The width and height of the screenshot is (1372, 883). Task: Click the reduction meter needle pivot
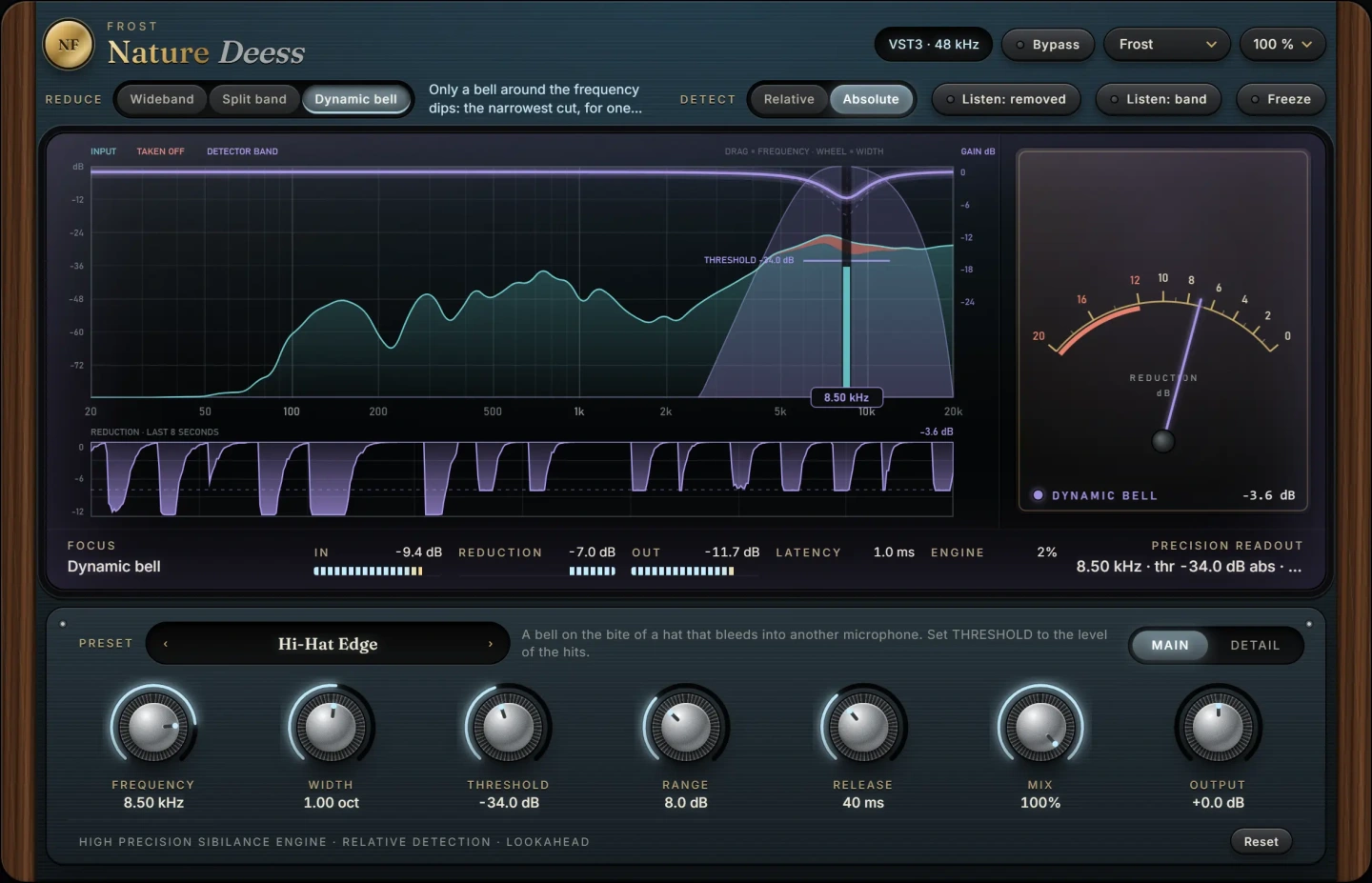point(1163,441)
